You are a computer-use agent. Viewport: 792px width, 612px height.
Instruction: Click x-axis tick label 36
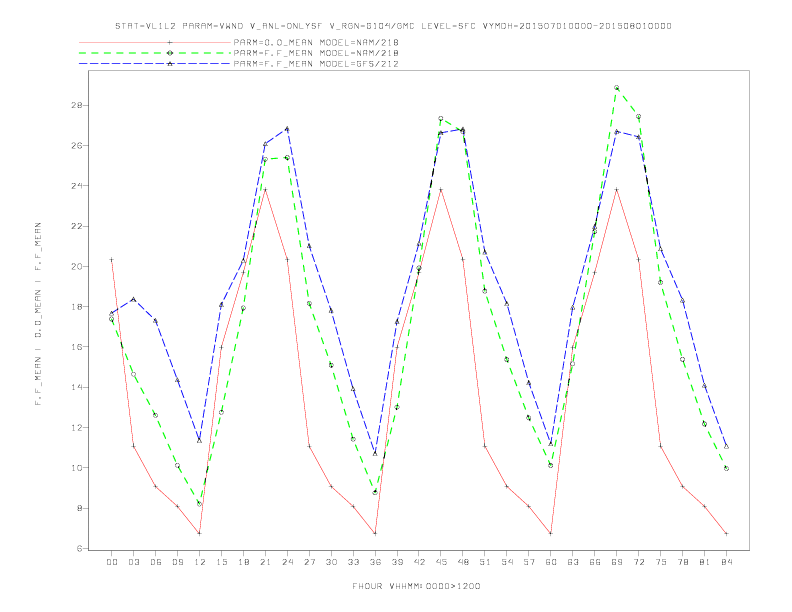[x=375, y=562]
